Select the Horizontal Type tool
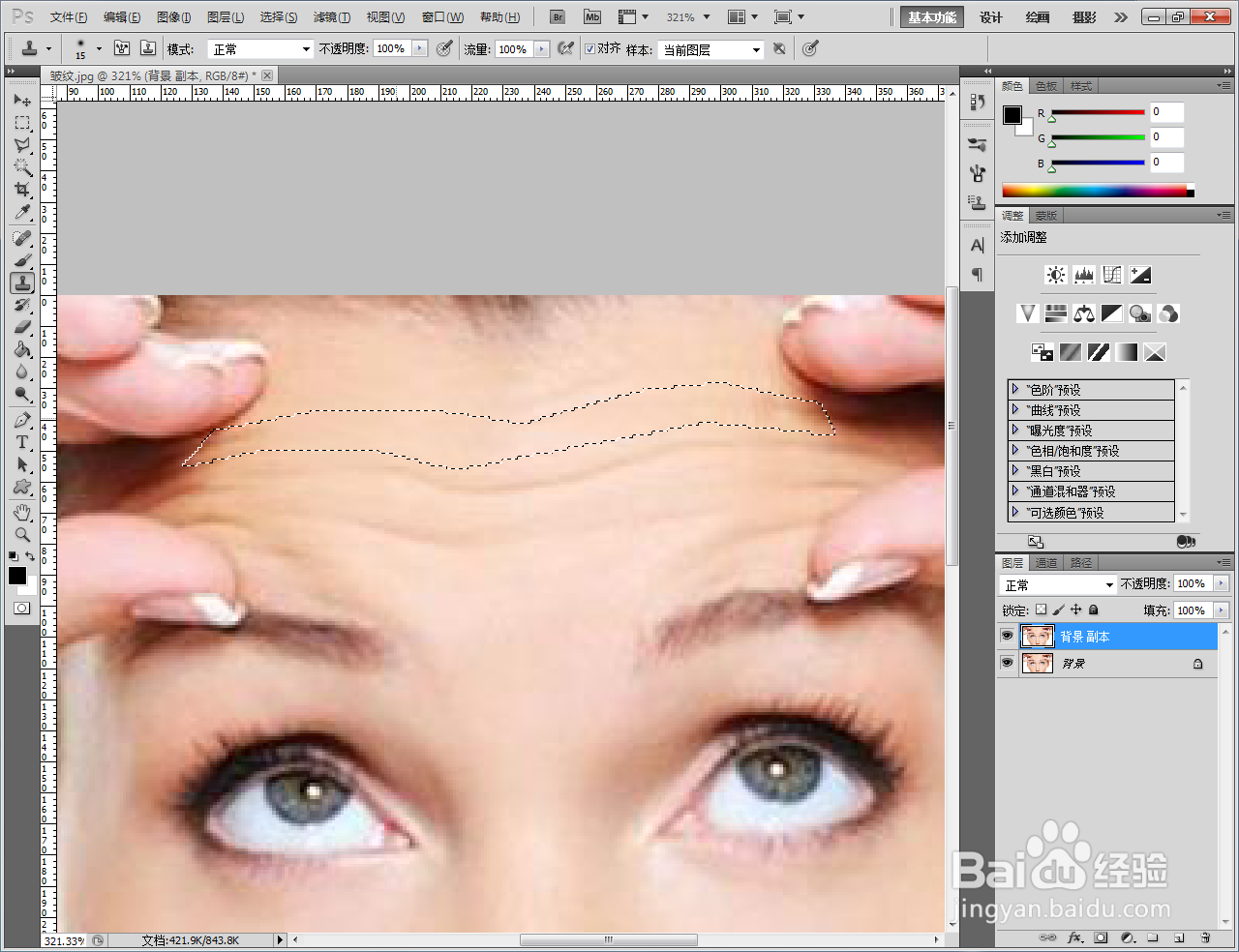Image resolution: width=1239 pixels, height=952 pixels. (x=22, y=442)
